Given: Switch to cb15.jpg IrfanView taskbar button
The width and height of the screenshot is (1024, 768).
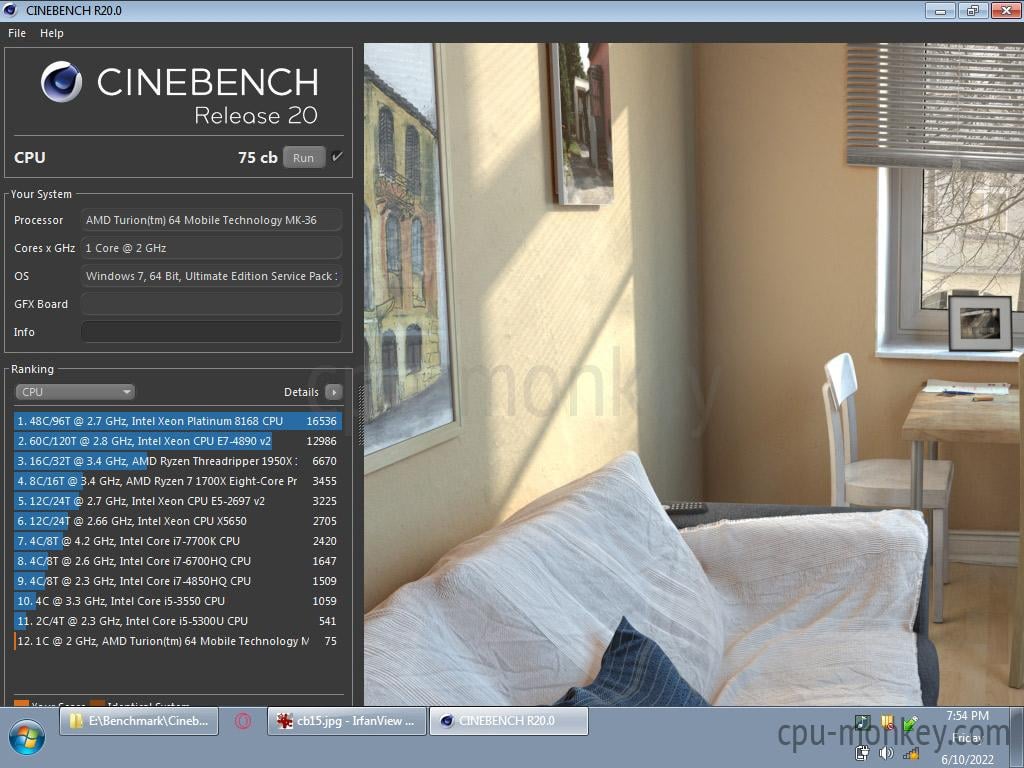Looking at the screenshot, I should (347, 721).
